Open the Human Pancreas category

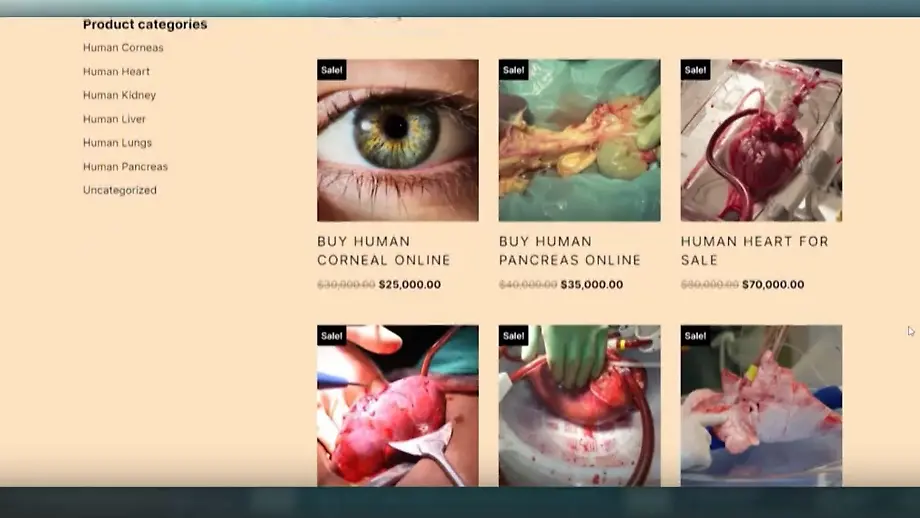click(x=125, y=167)
